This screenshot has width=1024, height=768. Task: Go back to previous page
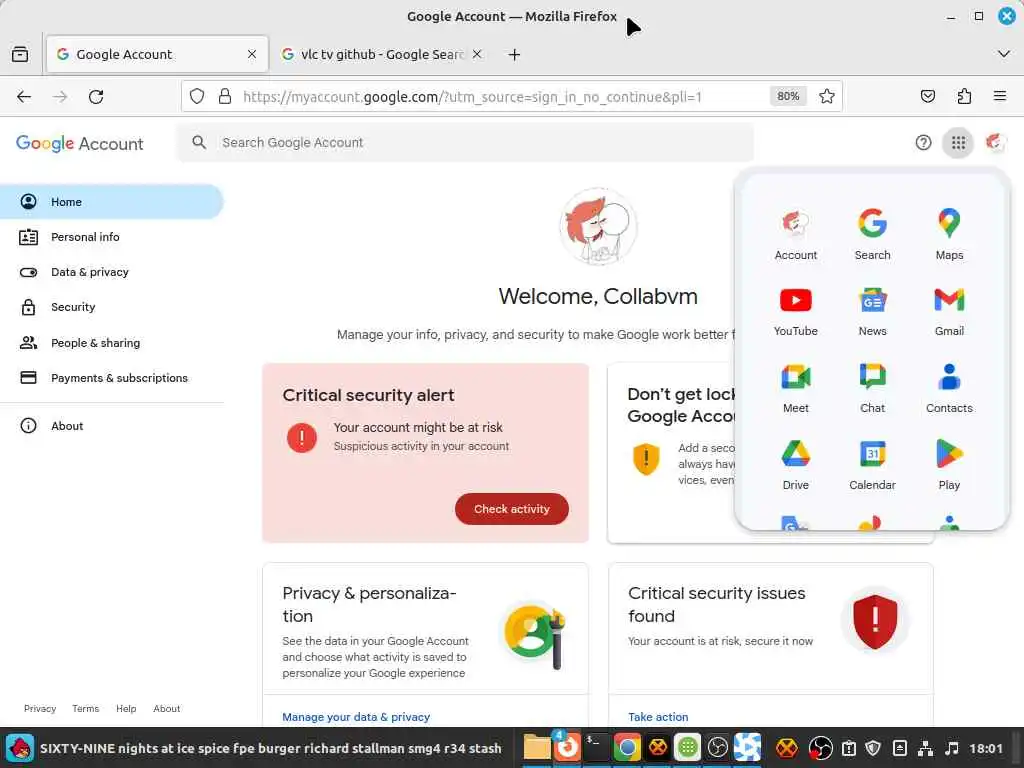[x=24, y=97]
